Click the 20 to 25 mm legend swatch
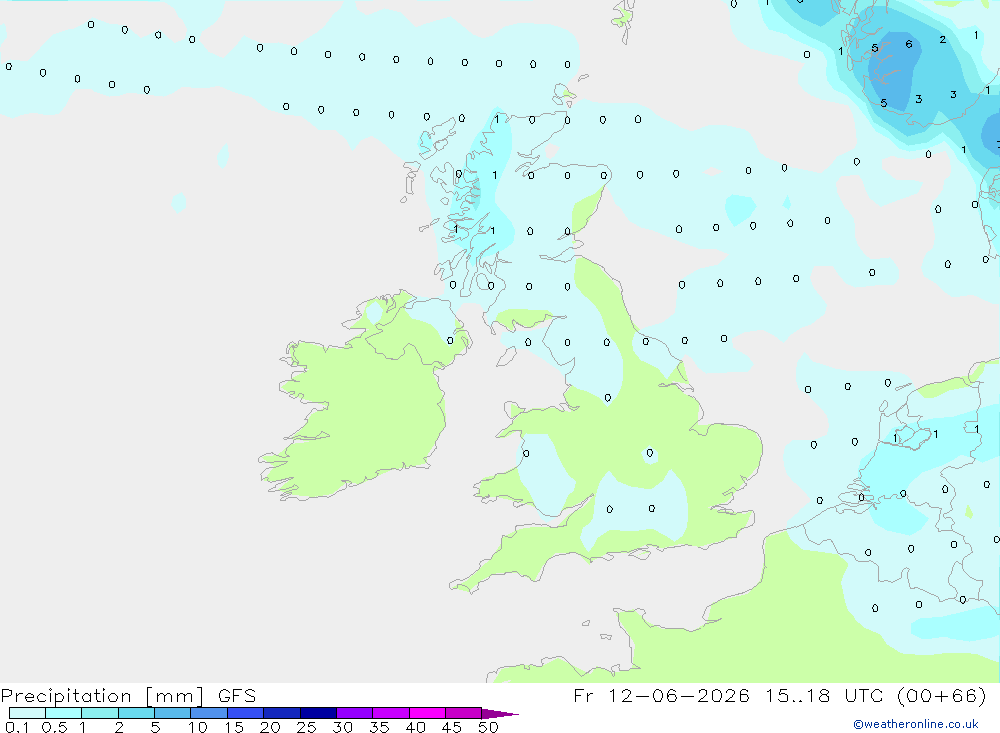Screen dimensions: 1000x733 tap(282, 713)
